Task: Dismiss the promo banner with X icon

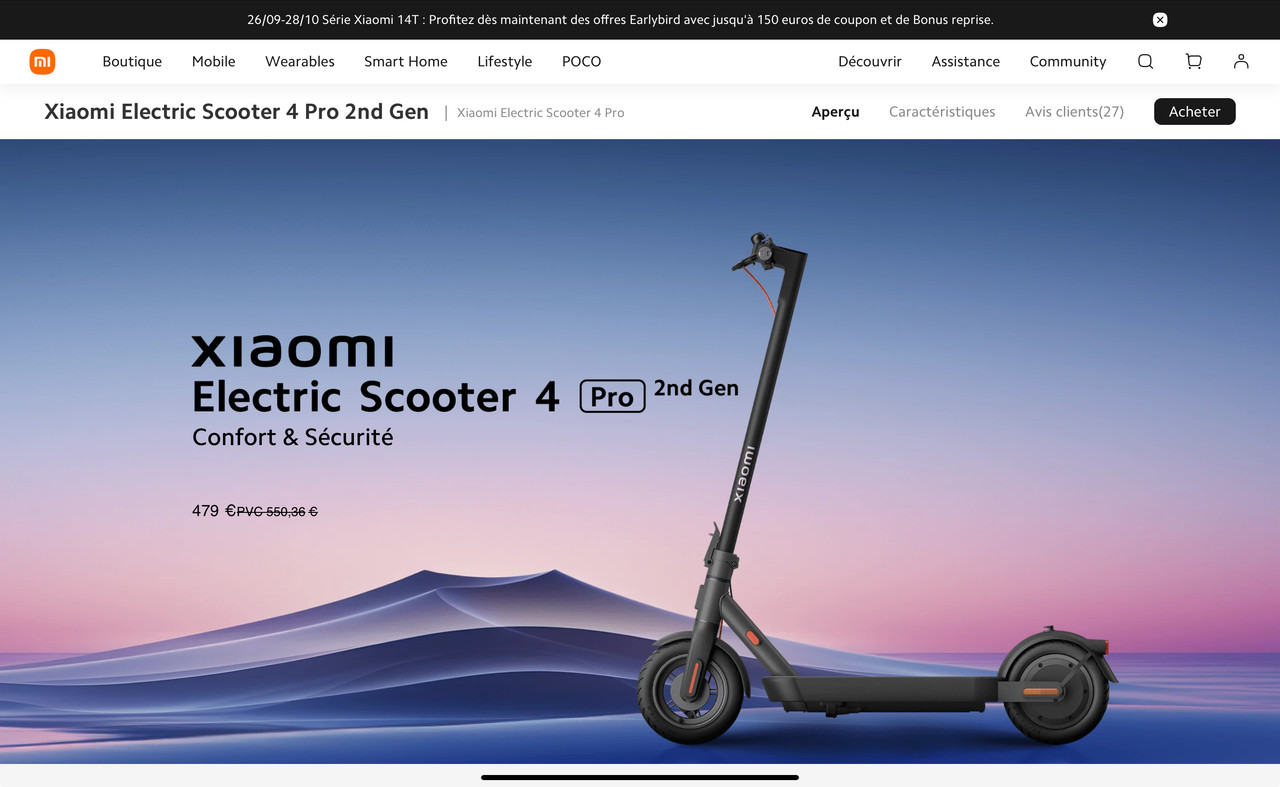Action: pos(1160,20)
